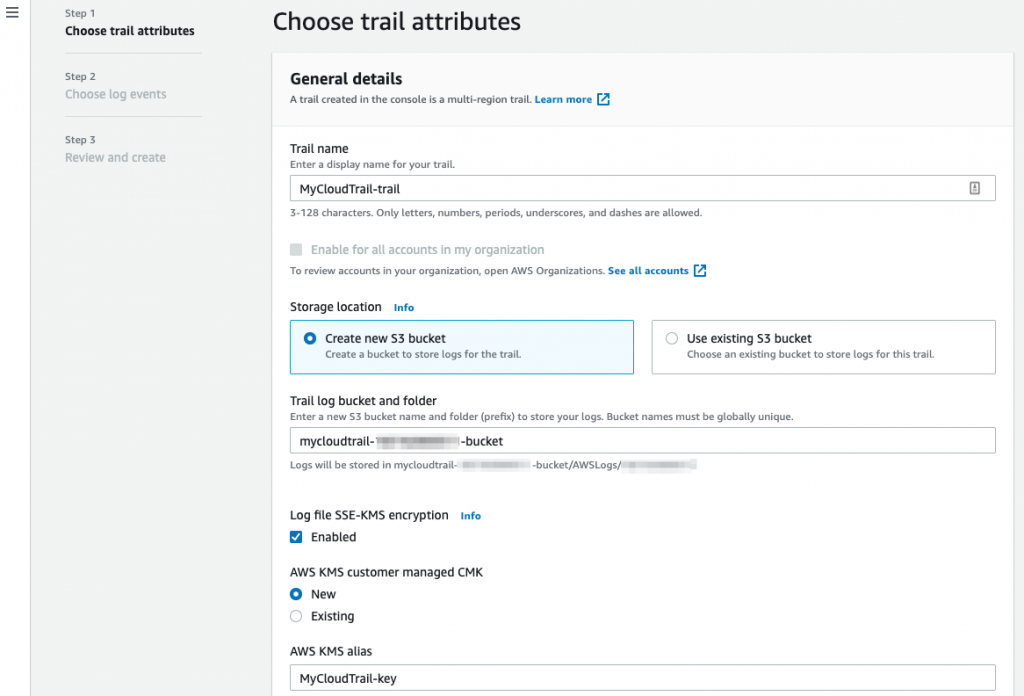Click the password manager icon in Trail name field
The height and width of the screenshot is (696, 1024).
974,188
